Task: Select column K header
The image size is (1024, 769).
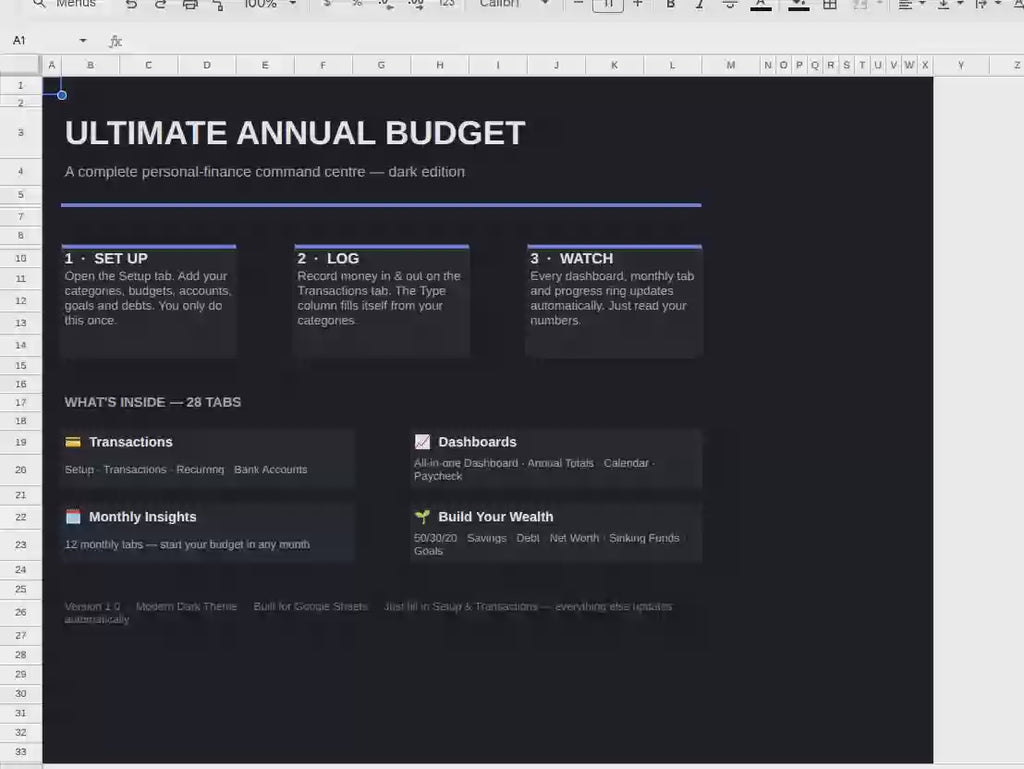Action: [615, 65]
